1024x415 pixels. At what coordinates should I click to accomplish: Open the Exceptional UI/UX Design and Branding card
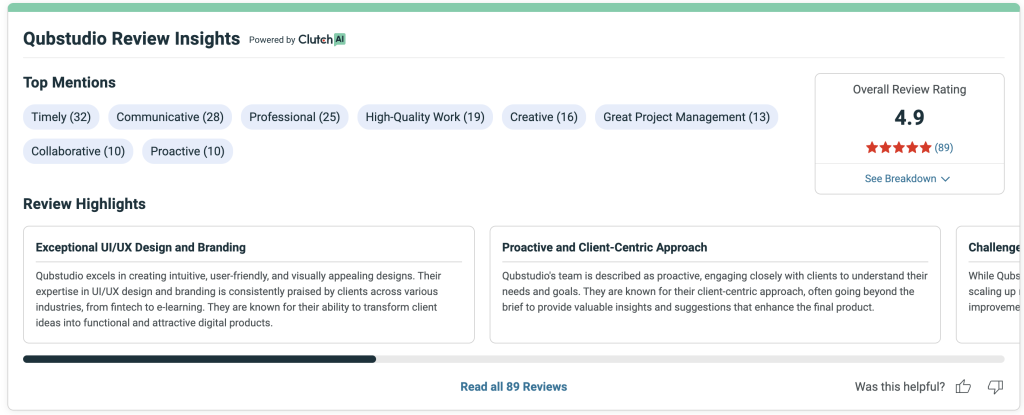[249, 285]
